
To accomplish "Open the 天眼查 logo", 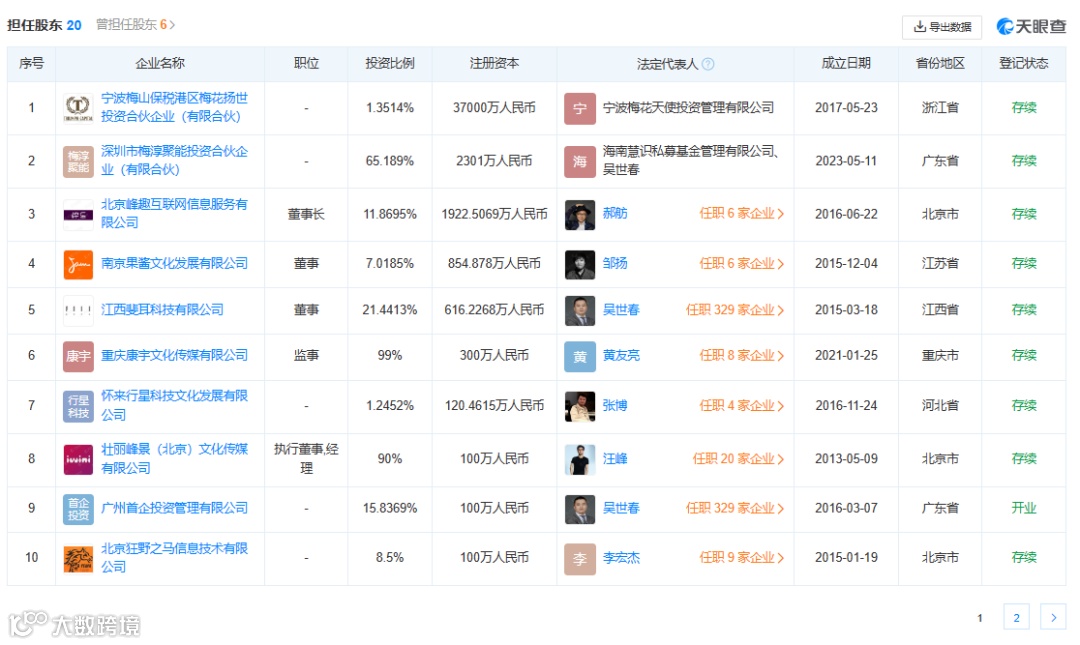I will pos(1031,26).
